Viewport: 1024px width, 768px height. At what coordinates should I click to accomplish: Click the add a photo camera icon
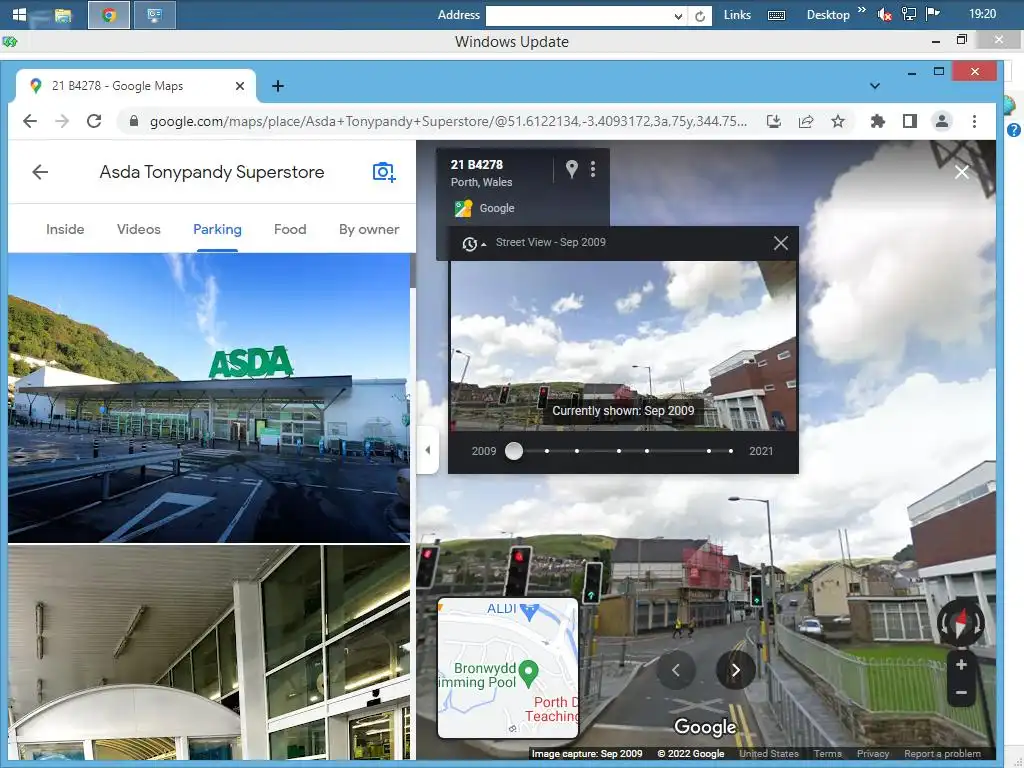pyautogui.click(x=384, y=172)
